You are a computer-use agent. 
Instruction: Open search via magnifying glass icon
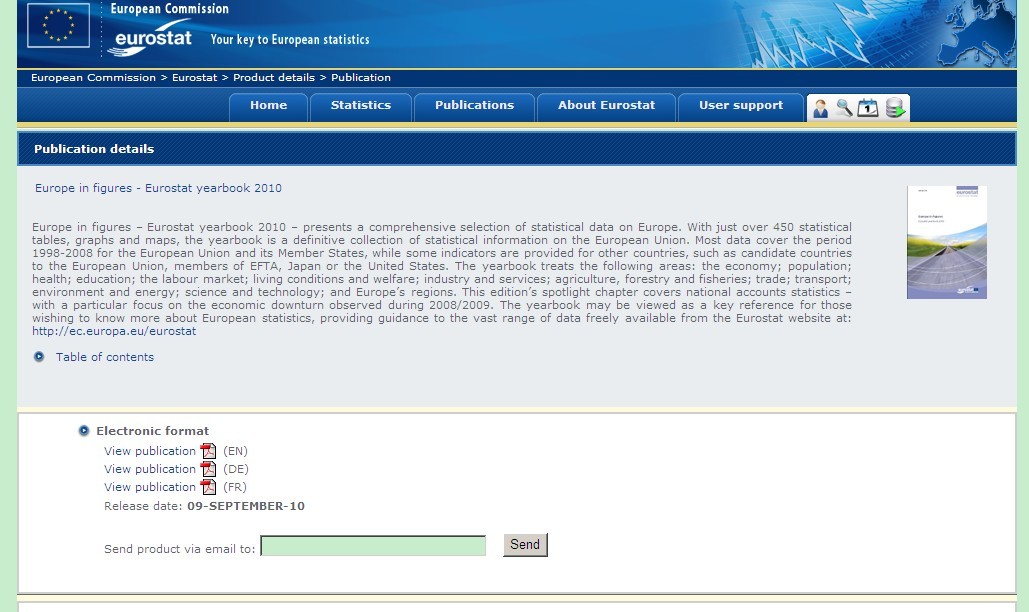click(x=844, y=108)
